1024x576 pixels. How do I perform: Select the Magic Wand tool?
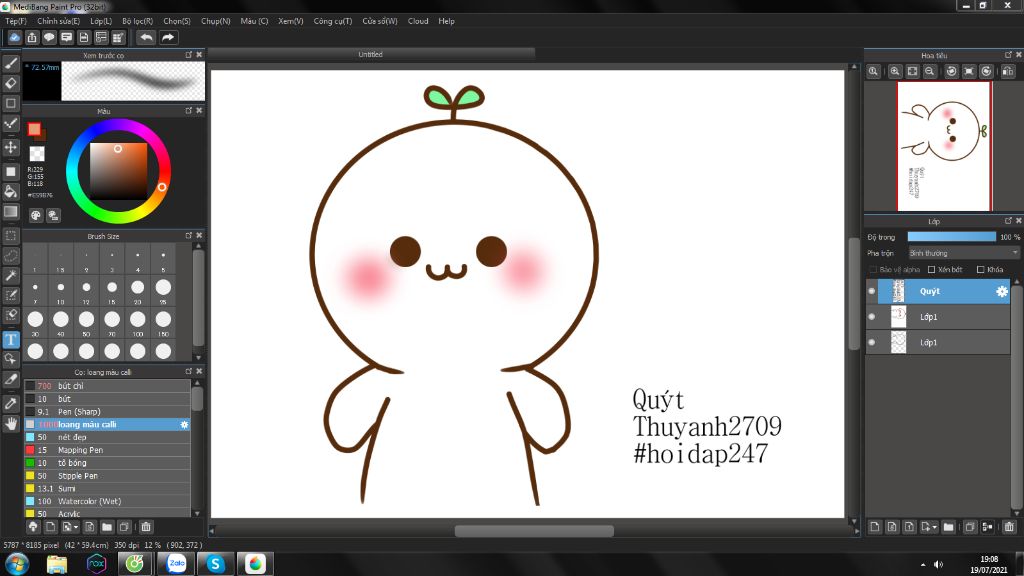pyautogui.click(x=10, y=276)
